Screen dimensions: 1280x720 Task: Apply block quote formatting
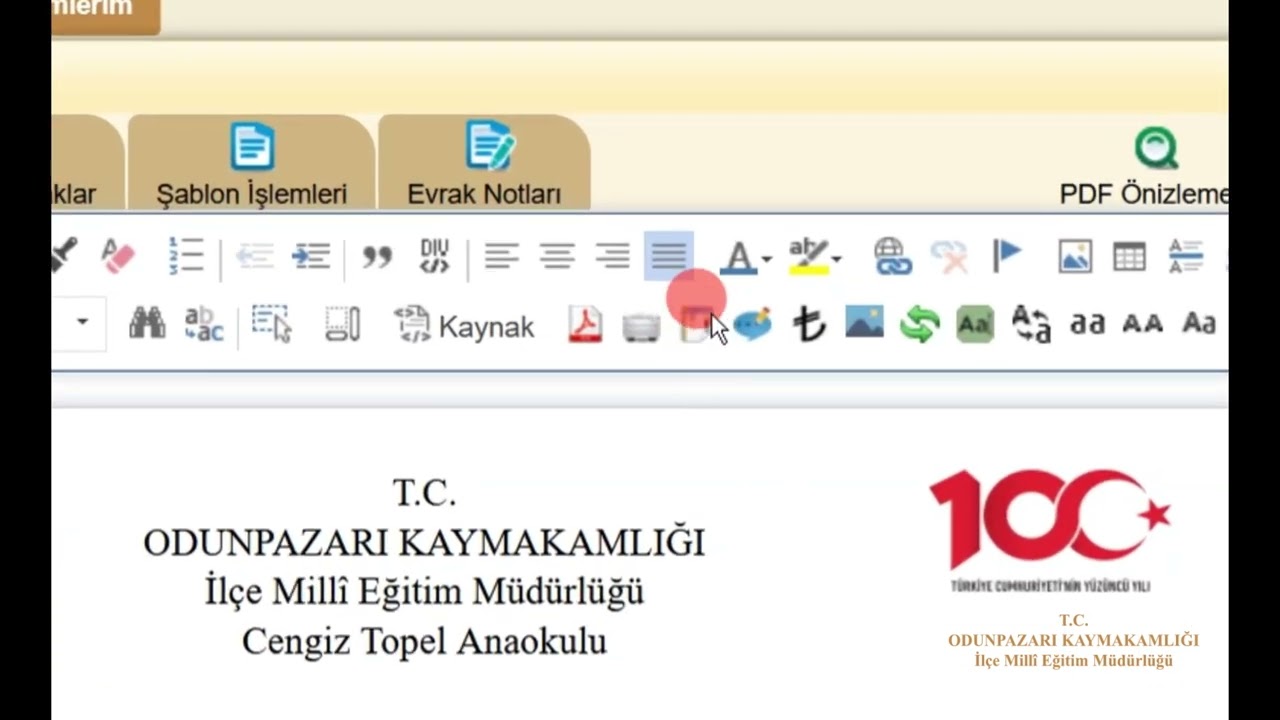tap(377, 258)
